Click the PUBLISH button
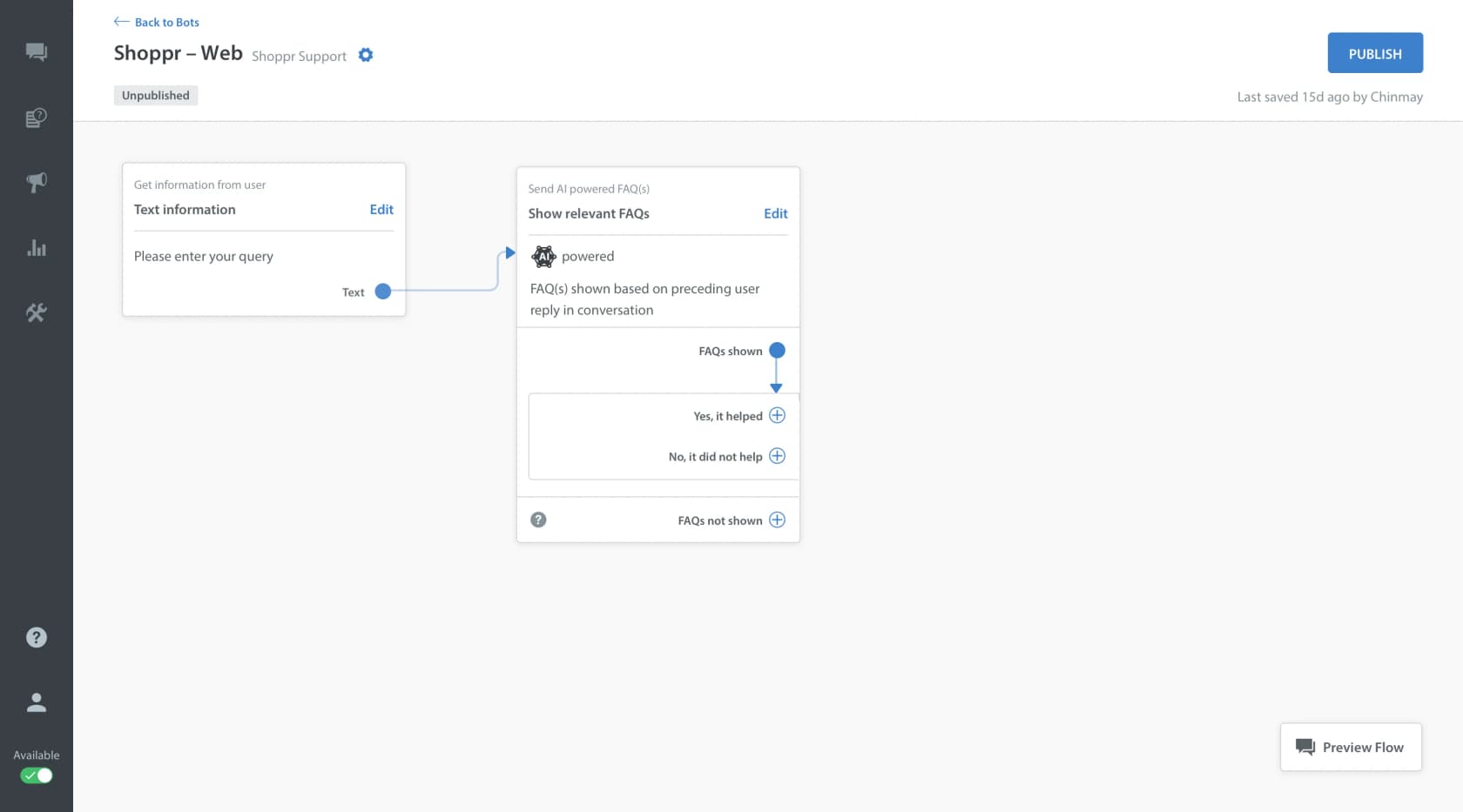 1375,53
